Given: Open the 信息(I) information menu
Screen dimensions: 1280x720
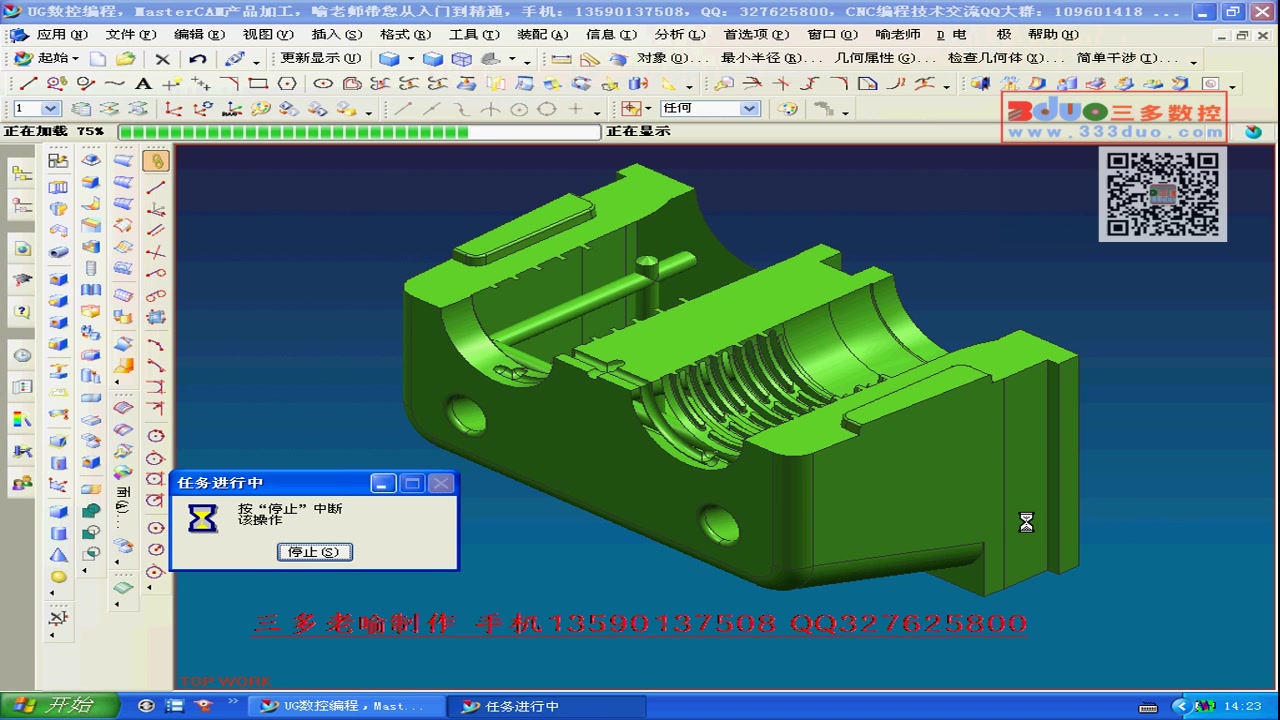Looking at the screenshot, I should pyautogui.click(x=611, y=34).
